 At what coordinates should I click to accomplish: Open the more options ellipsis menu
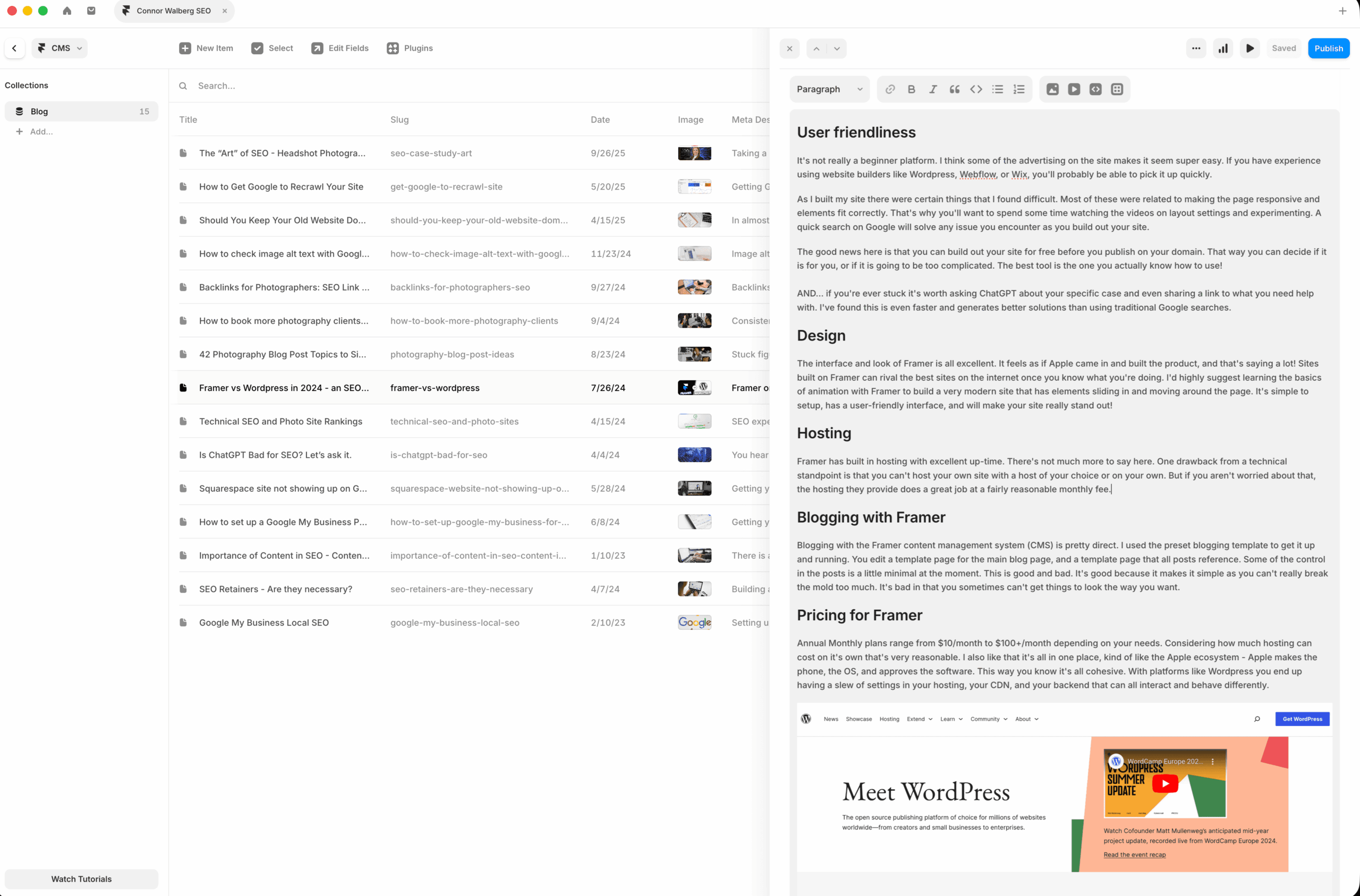click(1196, 48)
